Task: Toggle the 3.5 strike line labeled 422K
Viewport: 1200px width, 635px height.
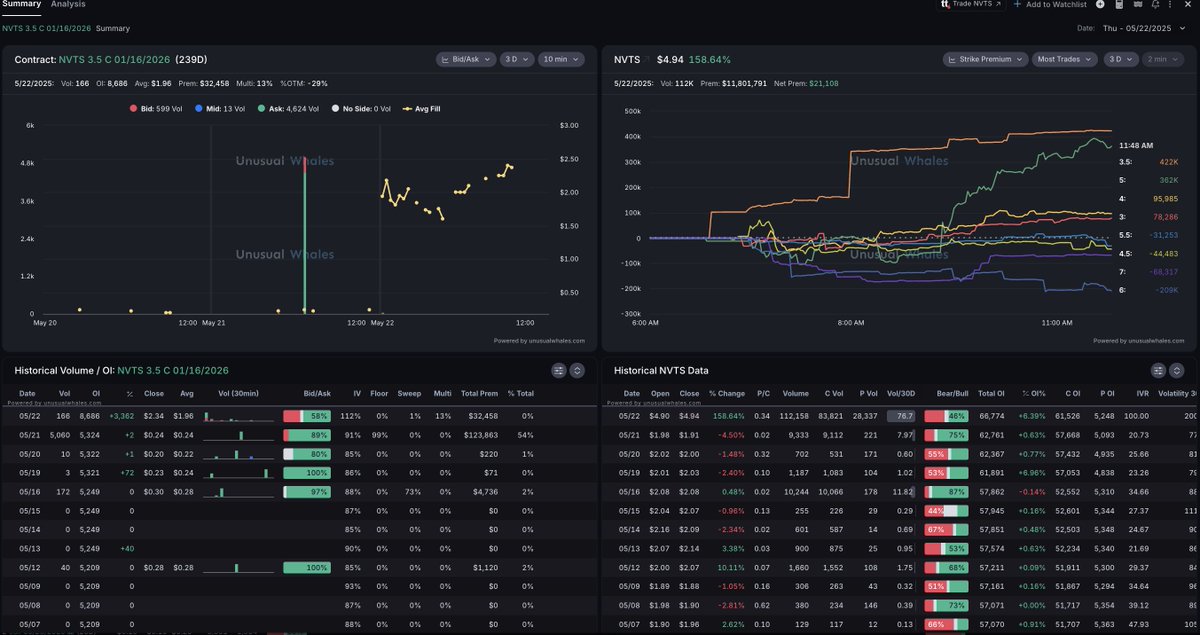Action: 1149,160
